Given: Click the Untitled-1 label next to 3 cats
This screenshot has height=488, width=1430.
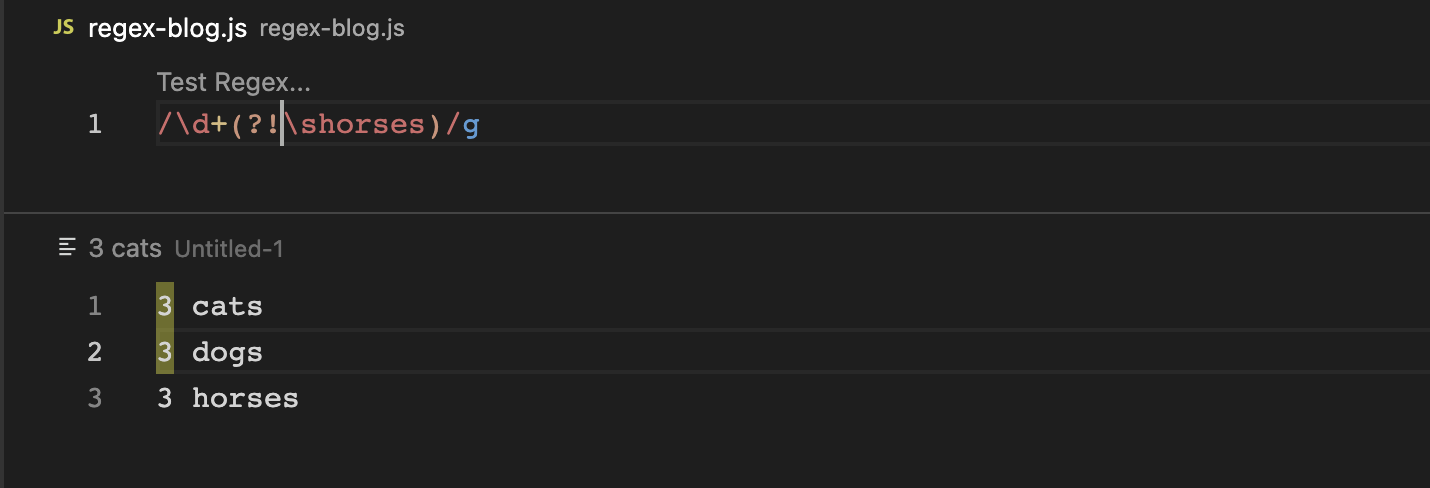Looking at the screenshot, I should click(229, 249).
